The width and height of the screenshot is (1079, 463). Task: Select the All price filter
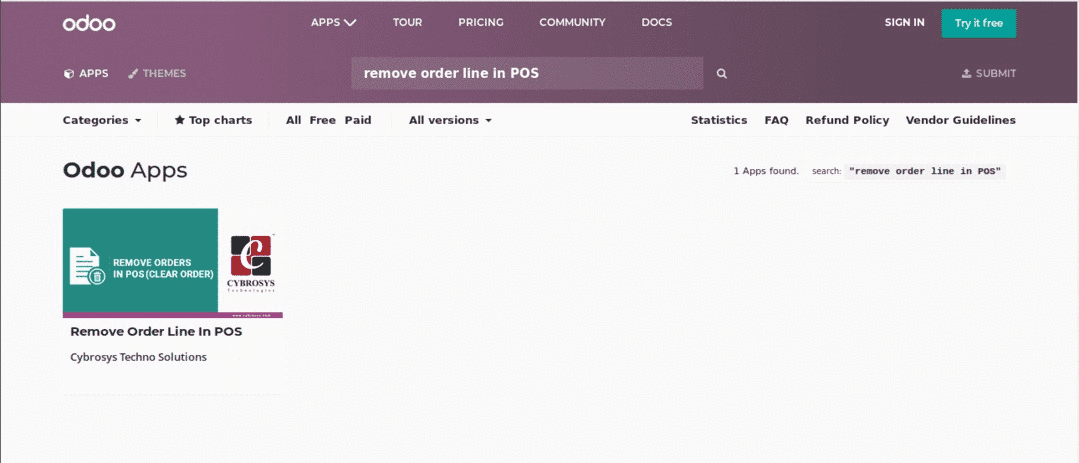pos(294,120)
